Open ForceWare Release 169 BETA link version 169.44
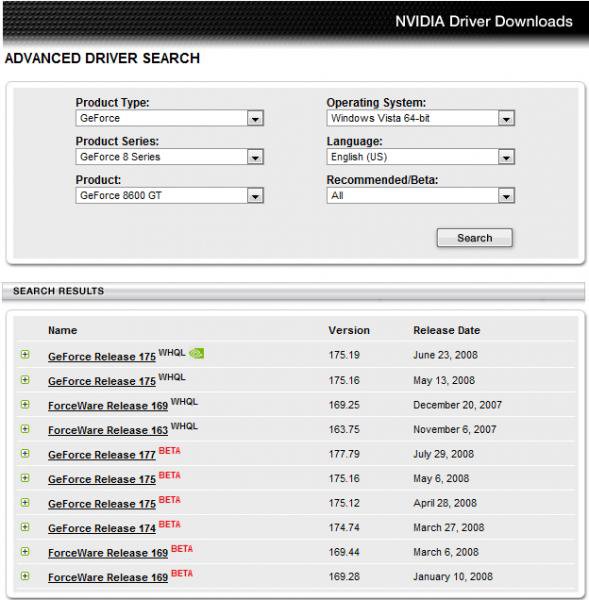 click(x=108, y=553)
